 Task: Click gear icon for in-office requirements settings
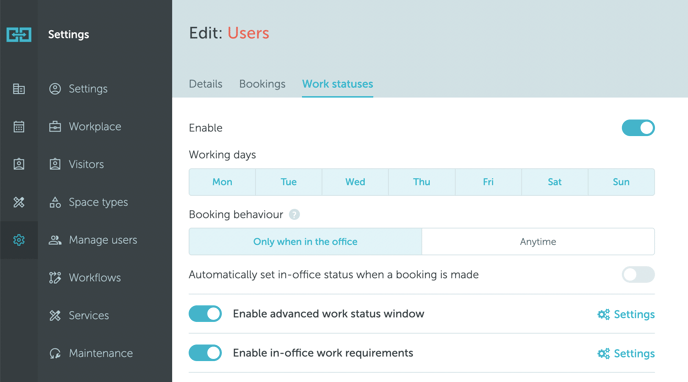(604, 353)
